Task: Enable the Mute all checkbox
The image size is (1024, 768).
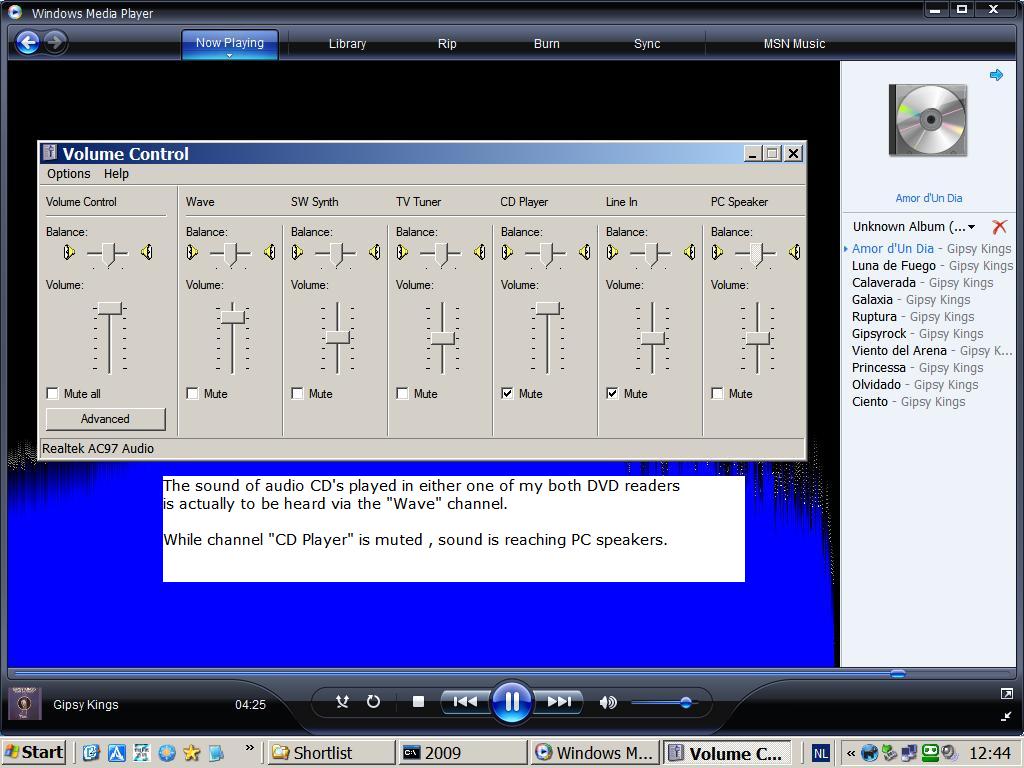Action: point(53,393)
